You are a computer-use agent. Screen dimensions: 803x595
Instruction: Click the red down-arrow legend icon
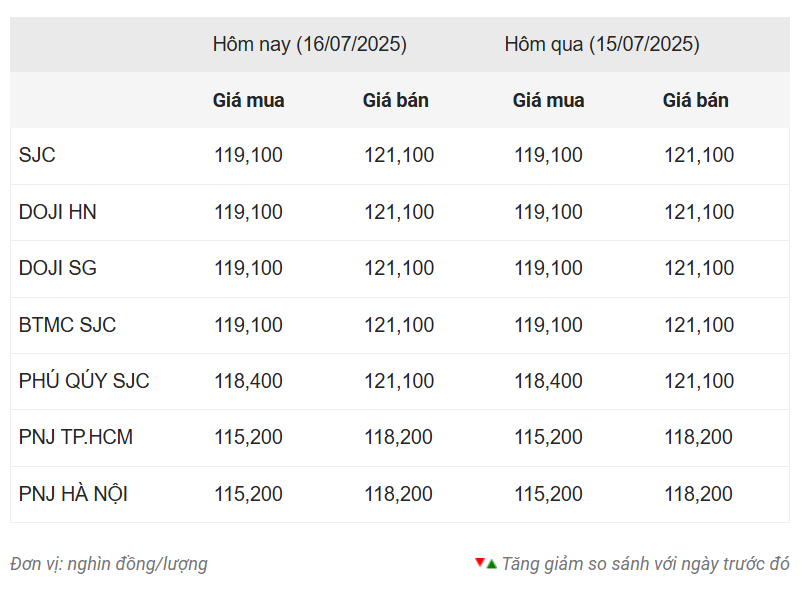(480, 563)
